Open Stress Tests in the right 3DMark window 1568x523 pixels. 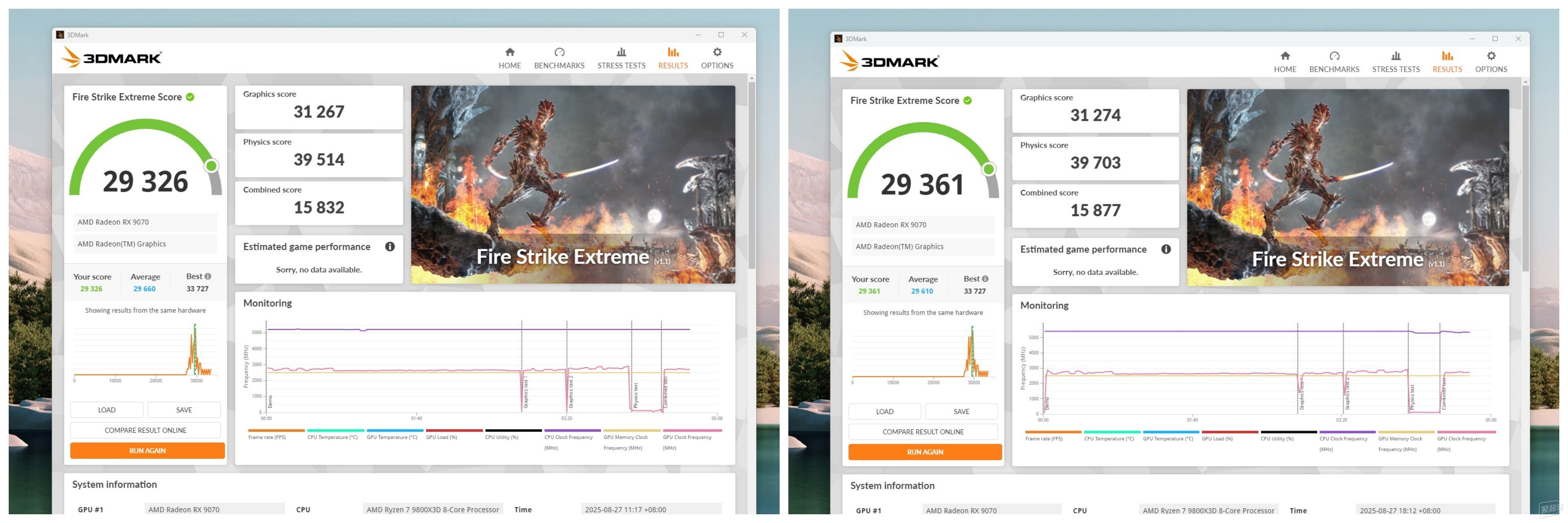[x=1396, y=61]
